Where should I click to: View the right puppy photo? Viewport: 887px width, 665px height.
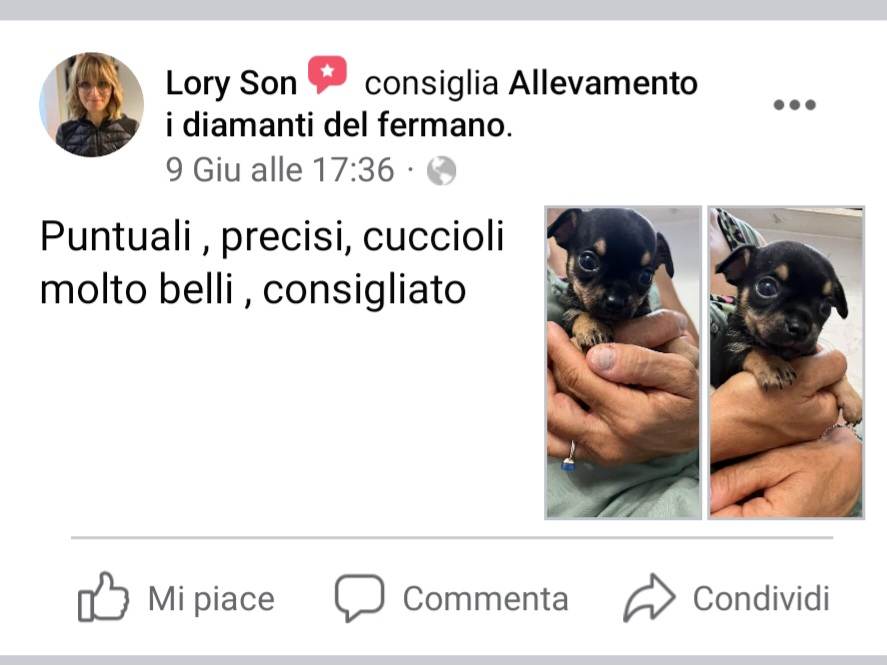click(x=786, y=362)
